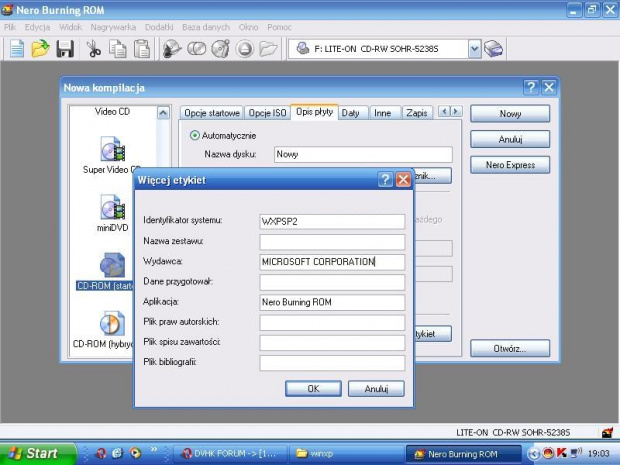620x465 pixels.
Task: Open the recorder drive dropdown
Action: click(474, 48)
